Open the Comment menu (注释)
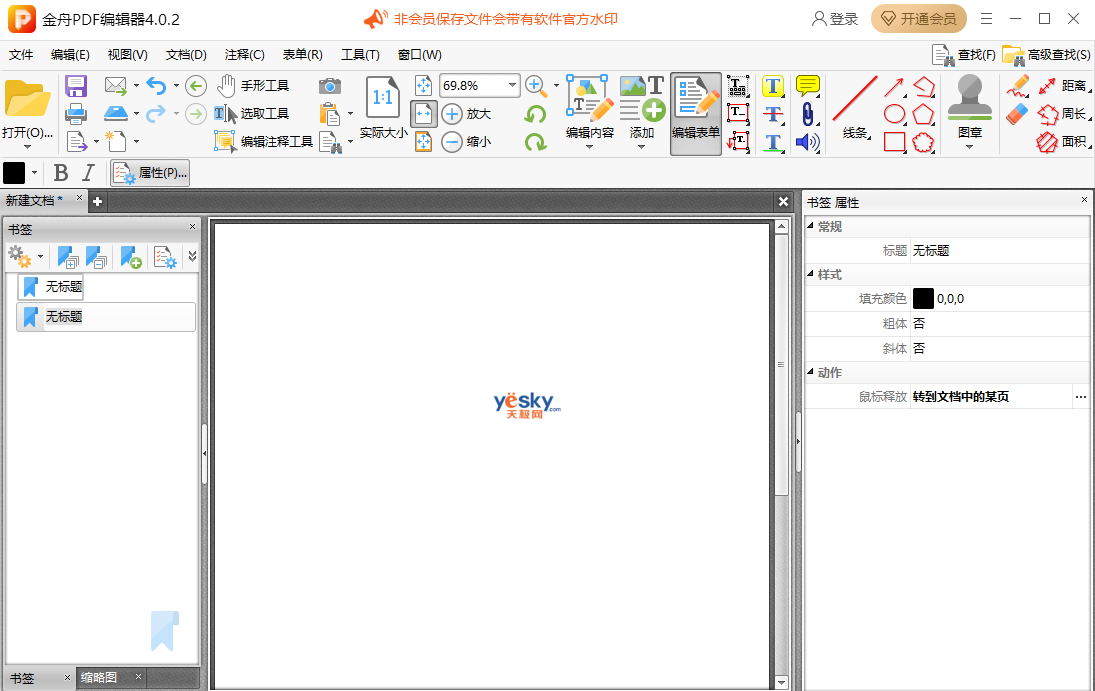The width and height of the screenshot is (1095, 691). click(244, 54)
